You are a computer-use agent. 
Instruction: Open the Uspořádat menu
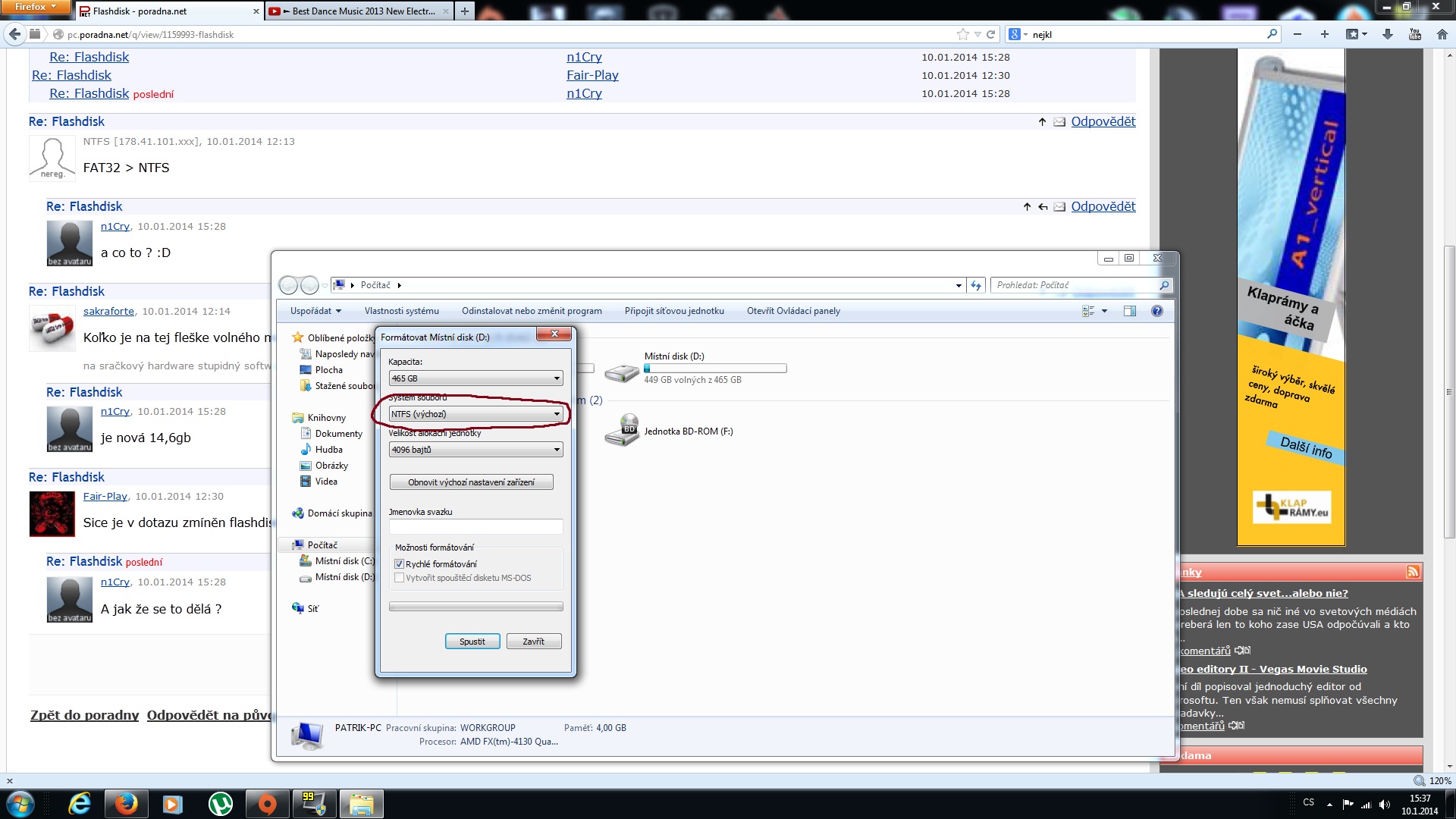pyautogui.click(x=315, y=311)
